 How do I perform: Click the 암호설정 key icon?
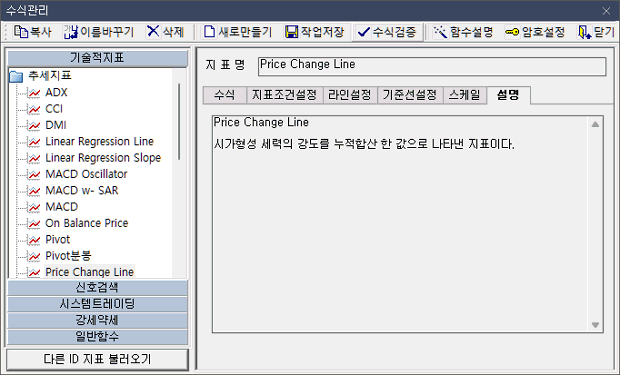[512, 32]
